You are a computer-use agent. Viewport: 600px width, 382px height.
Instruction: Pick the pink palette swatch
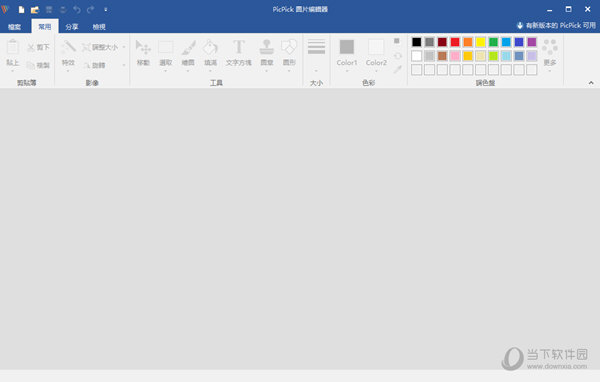(x=455, y=56)
